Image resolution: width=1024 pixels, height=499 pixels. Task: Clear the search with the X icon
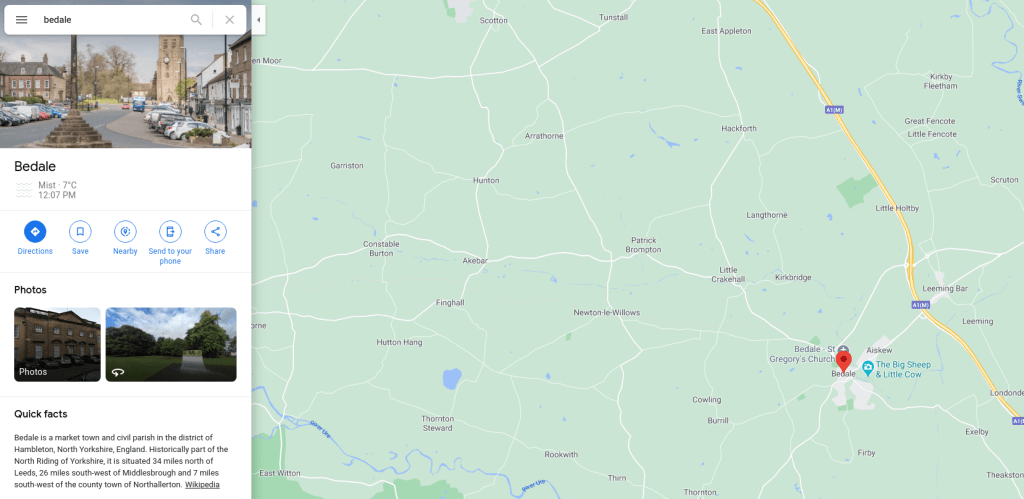click(x=229, y=20)
